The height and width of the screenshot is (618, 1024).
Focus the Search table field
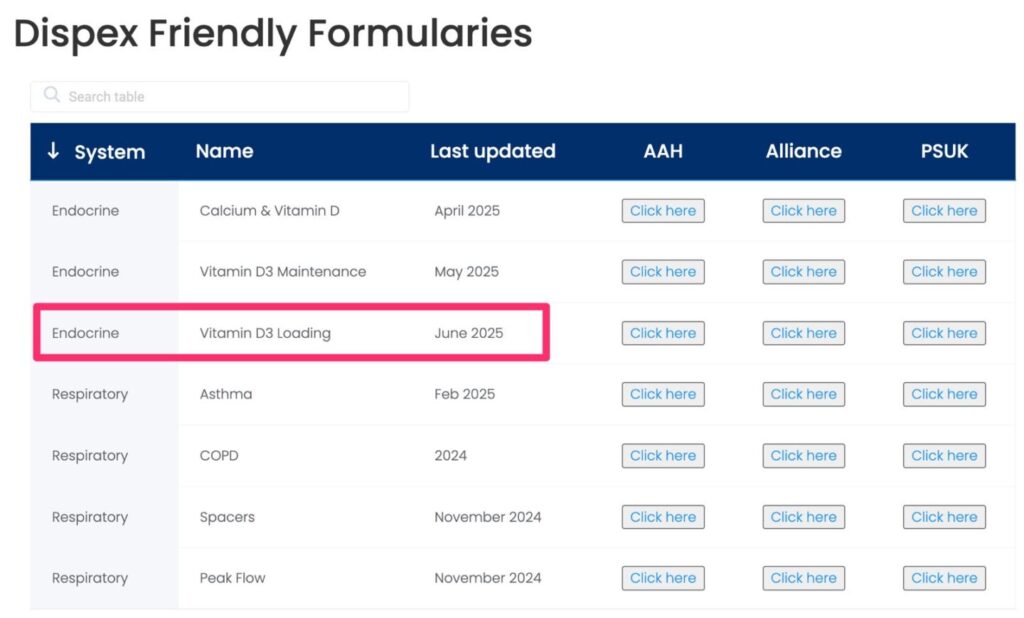point(219,97)
